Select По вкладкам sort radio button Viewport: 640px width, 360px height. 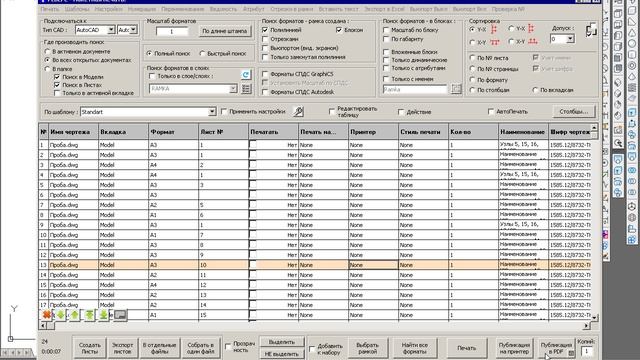(x=536, y=90)
